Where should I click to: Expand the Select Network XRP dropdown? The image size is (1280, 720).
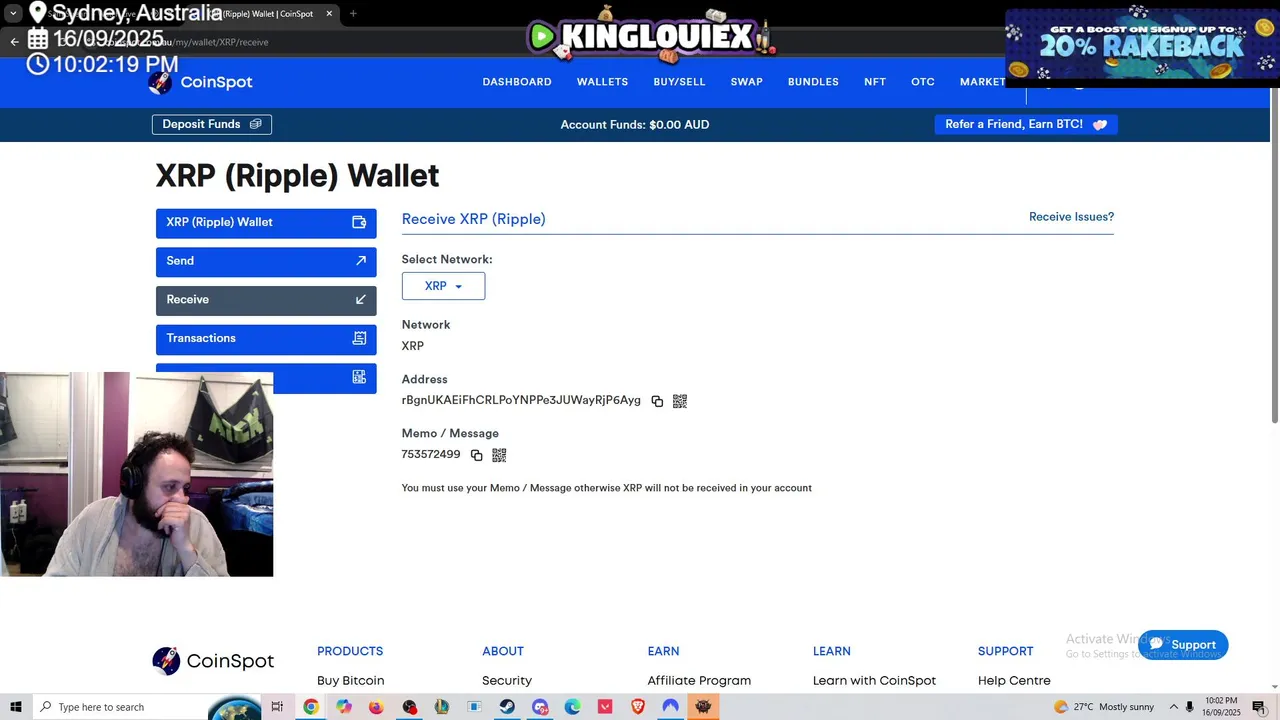coord(443,286)
